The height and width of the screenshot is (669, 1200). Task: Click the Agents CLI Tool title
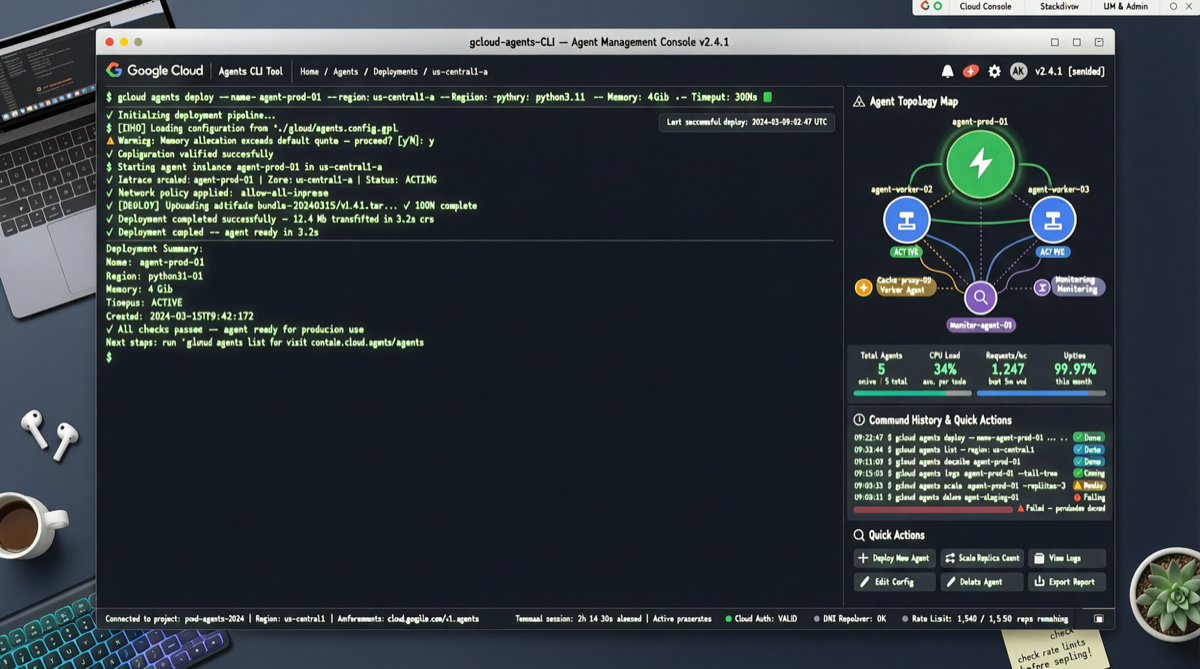pos(250,72)
